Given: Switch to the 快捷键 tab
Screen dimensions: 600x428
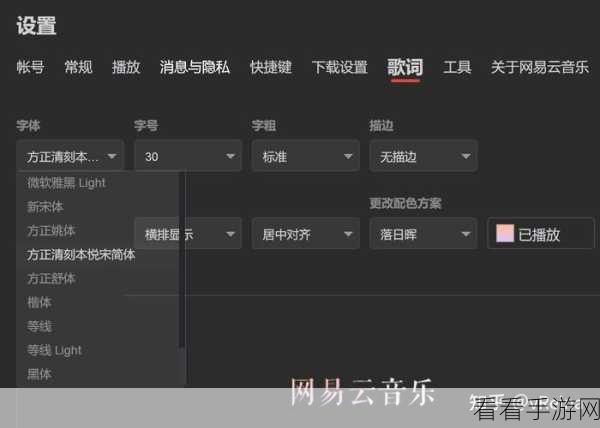Looking at the screenshot, I should (x=271, y=67).
